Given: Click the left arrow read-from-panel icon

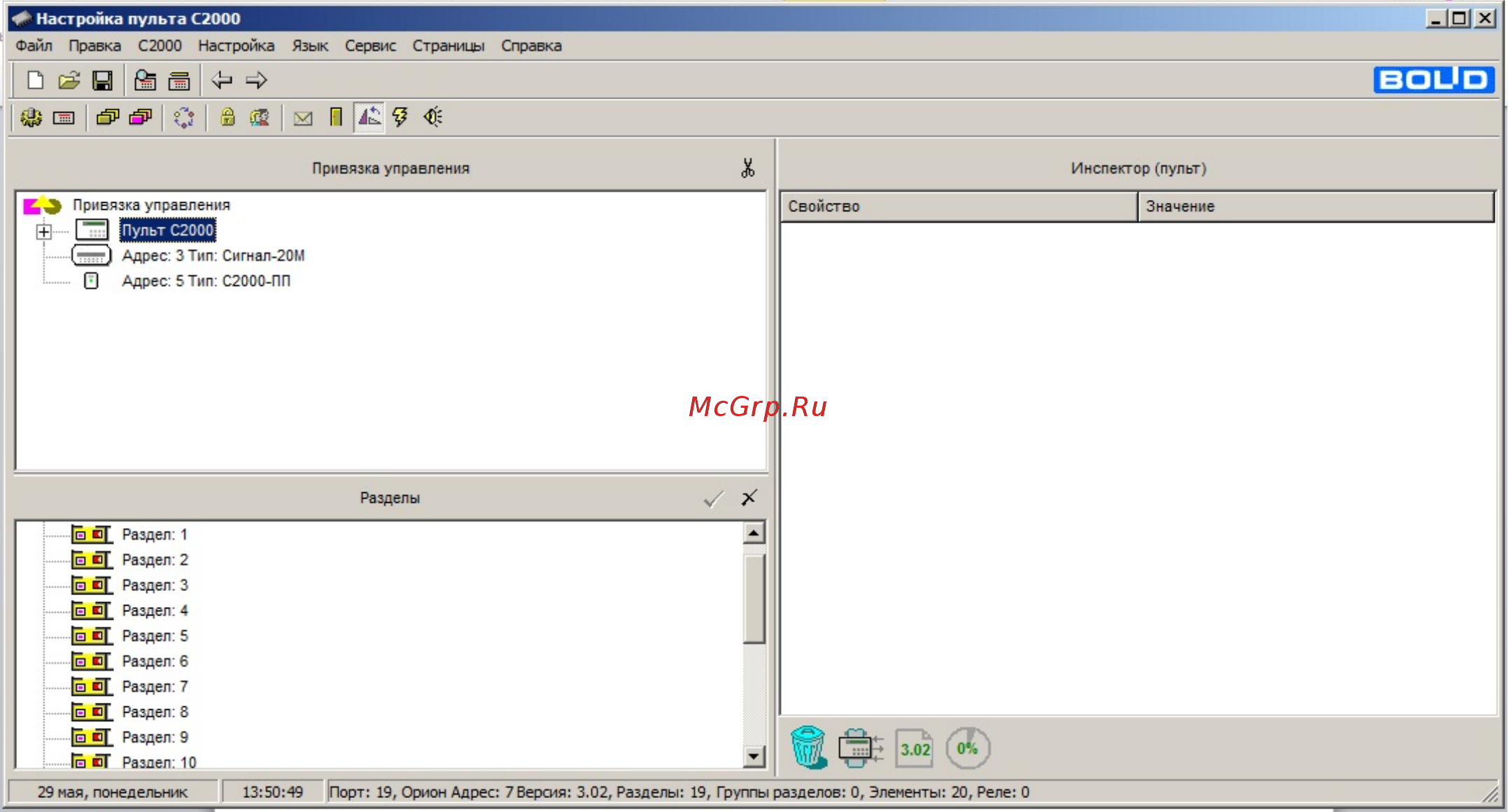Looking at the screenshot, I should pos(222,80).
